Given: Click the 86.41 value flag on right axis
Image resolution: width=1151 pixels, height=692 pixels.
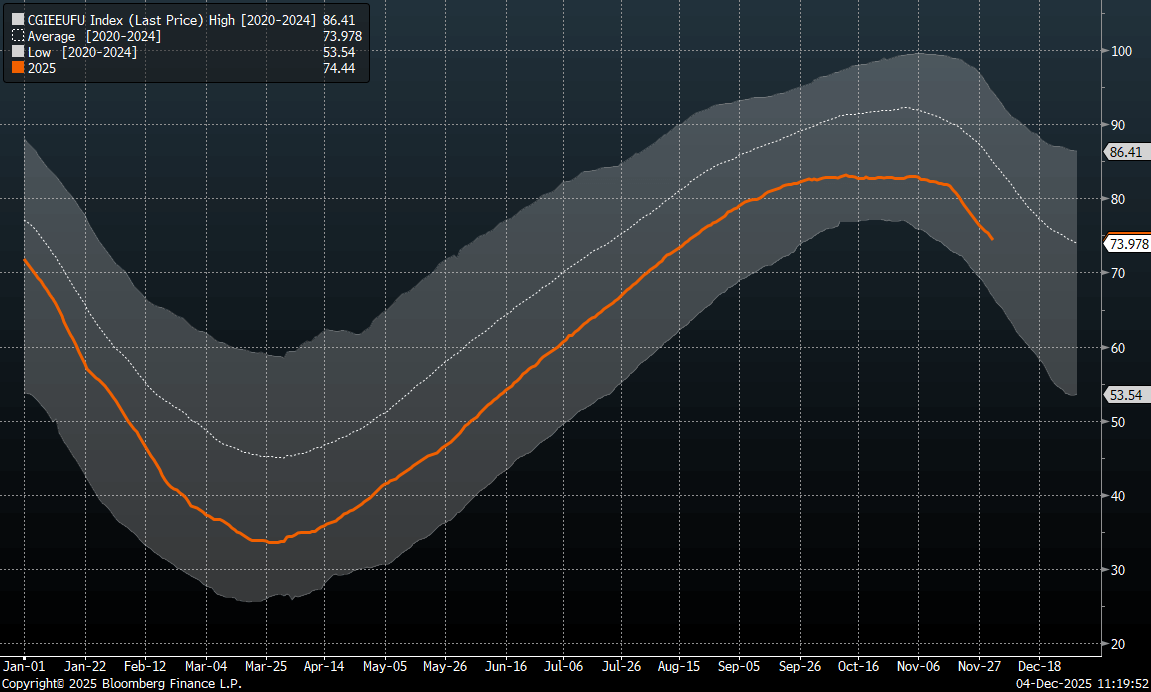Looking at the screenshot, I should 1127,152.
